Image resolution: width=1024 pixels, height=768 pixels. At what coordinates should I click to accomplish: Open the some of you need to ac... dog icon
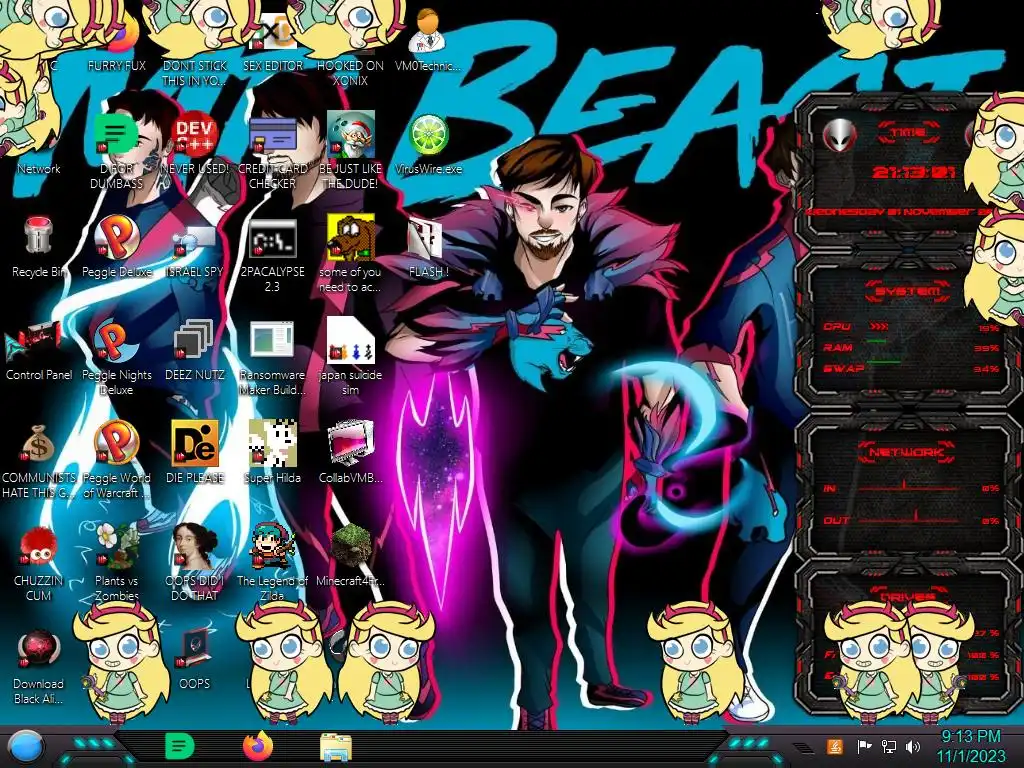350,253
